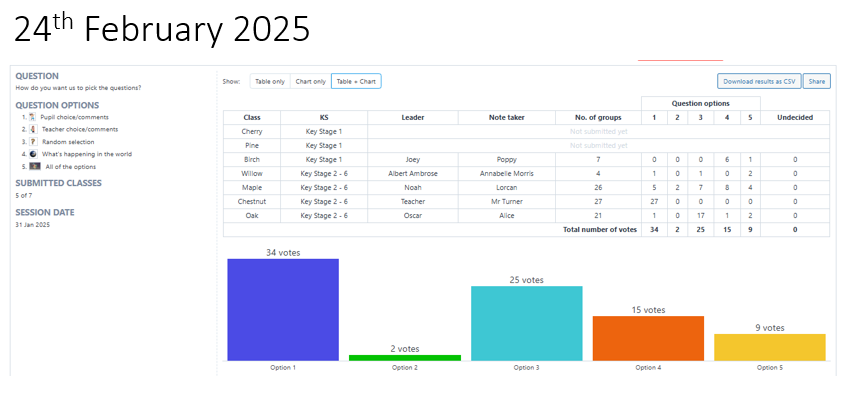Switch to Chart only view
The image size is (843, 394).
(x=311, y=81)
